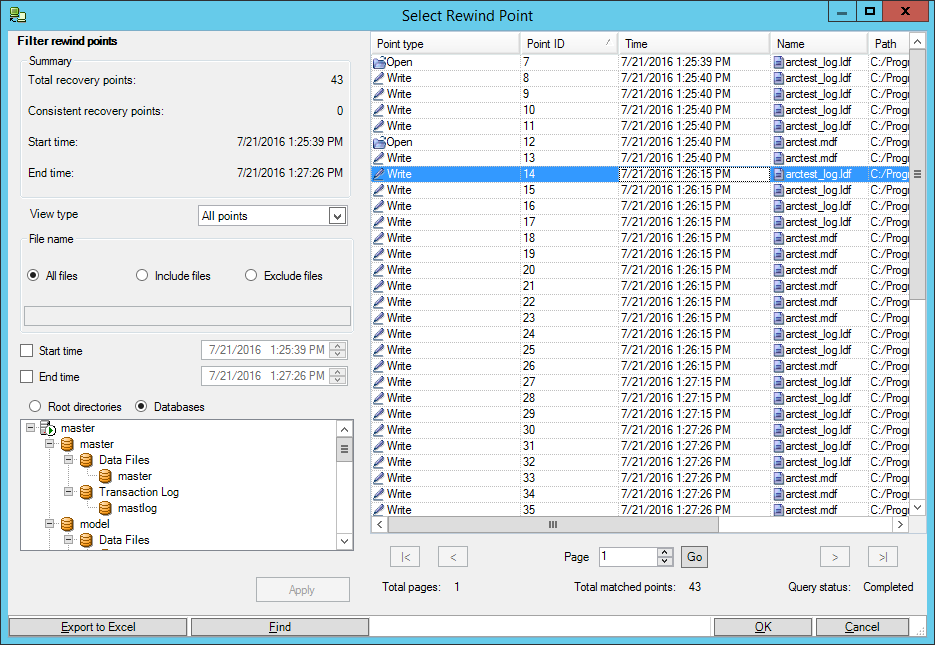Click the file icon of arctest.mdf in row 12
Image resolution: width=935 pixels, height=645 pixels.
(778, 142)
